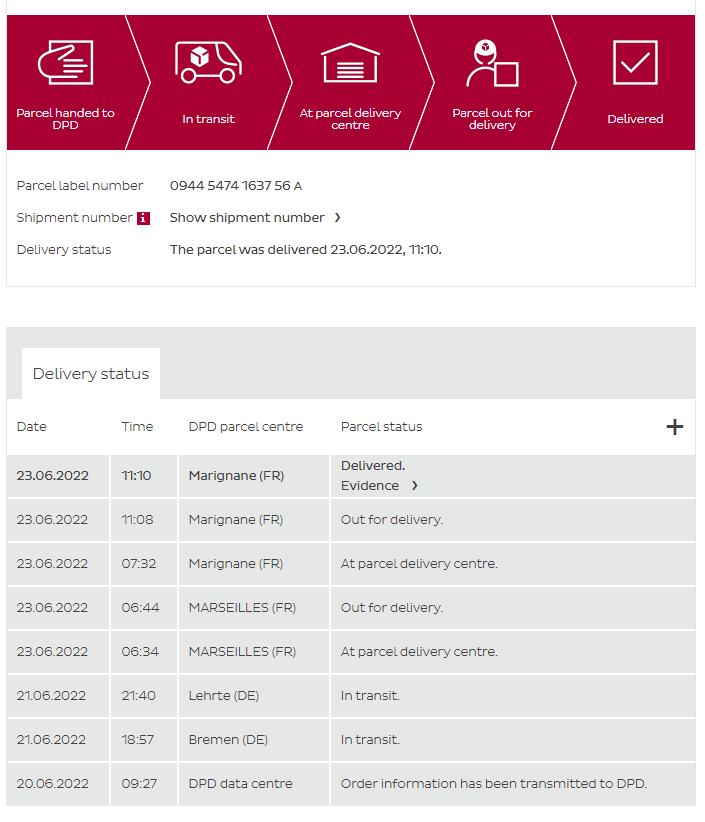
Task: Click the Delivered checkmark icon
Action: point(635,62)
